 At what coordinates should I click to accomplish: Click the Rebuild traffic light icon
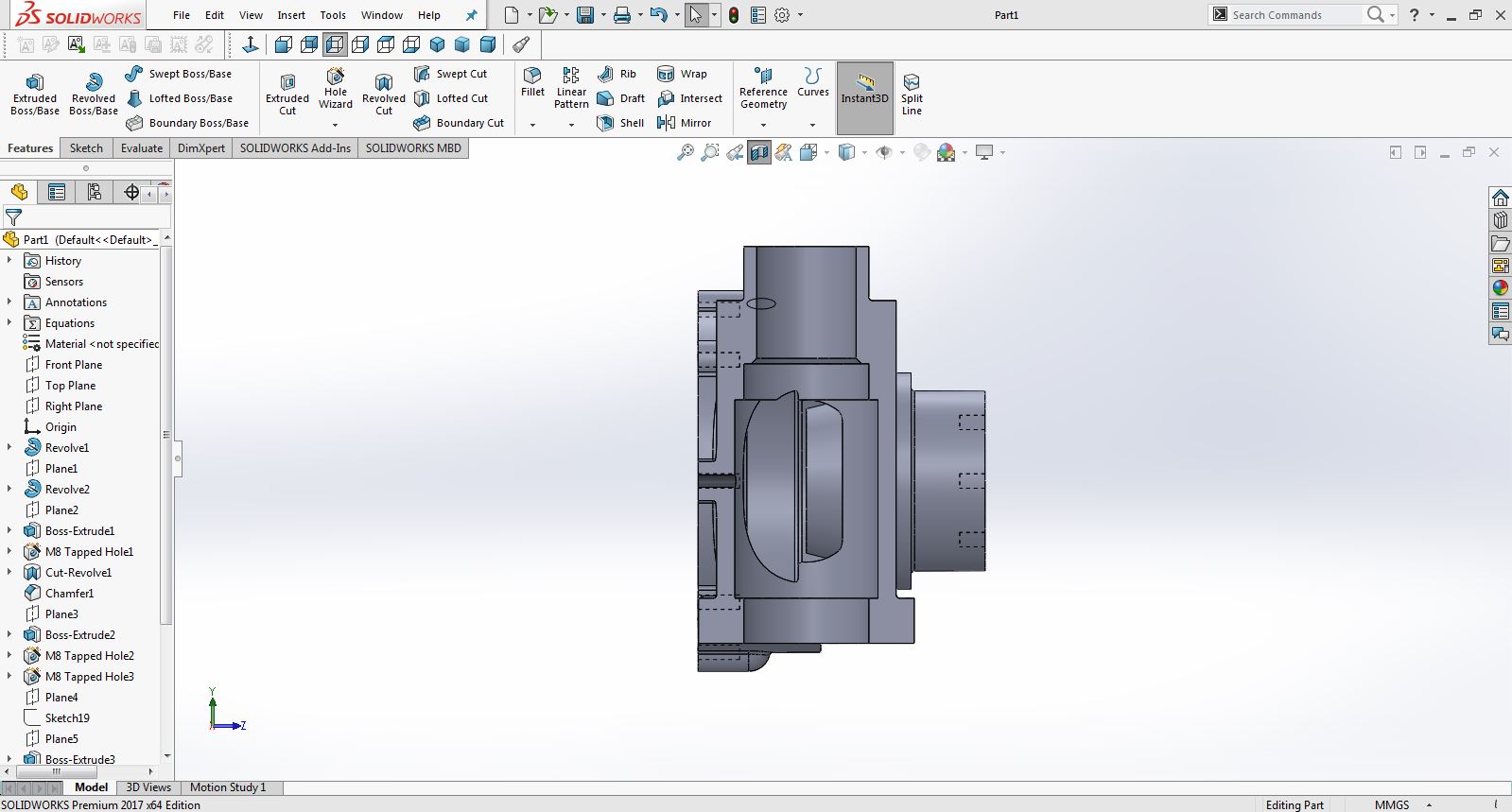coord(734,15)
